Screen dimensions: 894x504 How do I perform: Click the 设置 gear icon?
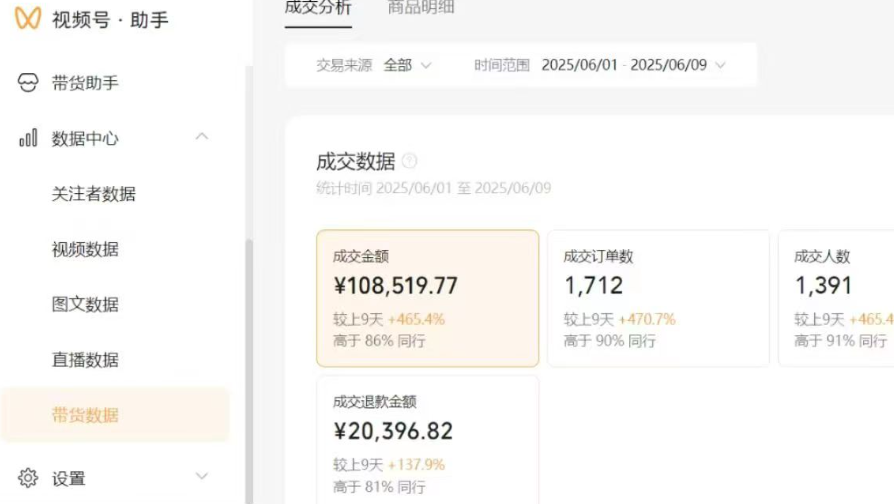[28, 478]
